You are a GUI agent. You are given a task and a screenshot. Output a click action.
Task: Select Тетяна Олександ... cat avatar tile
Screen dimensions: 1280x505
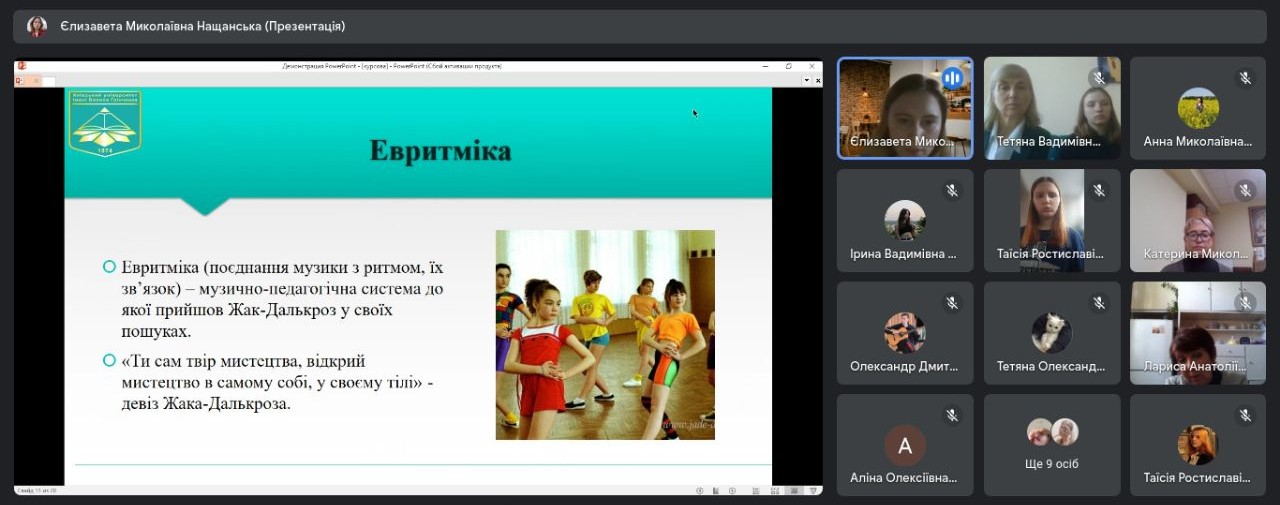(x=1052, y=332)
